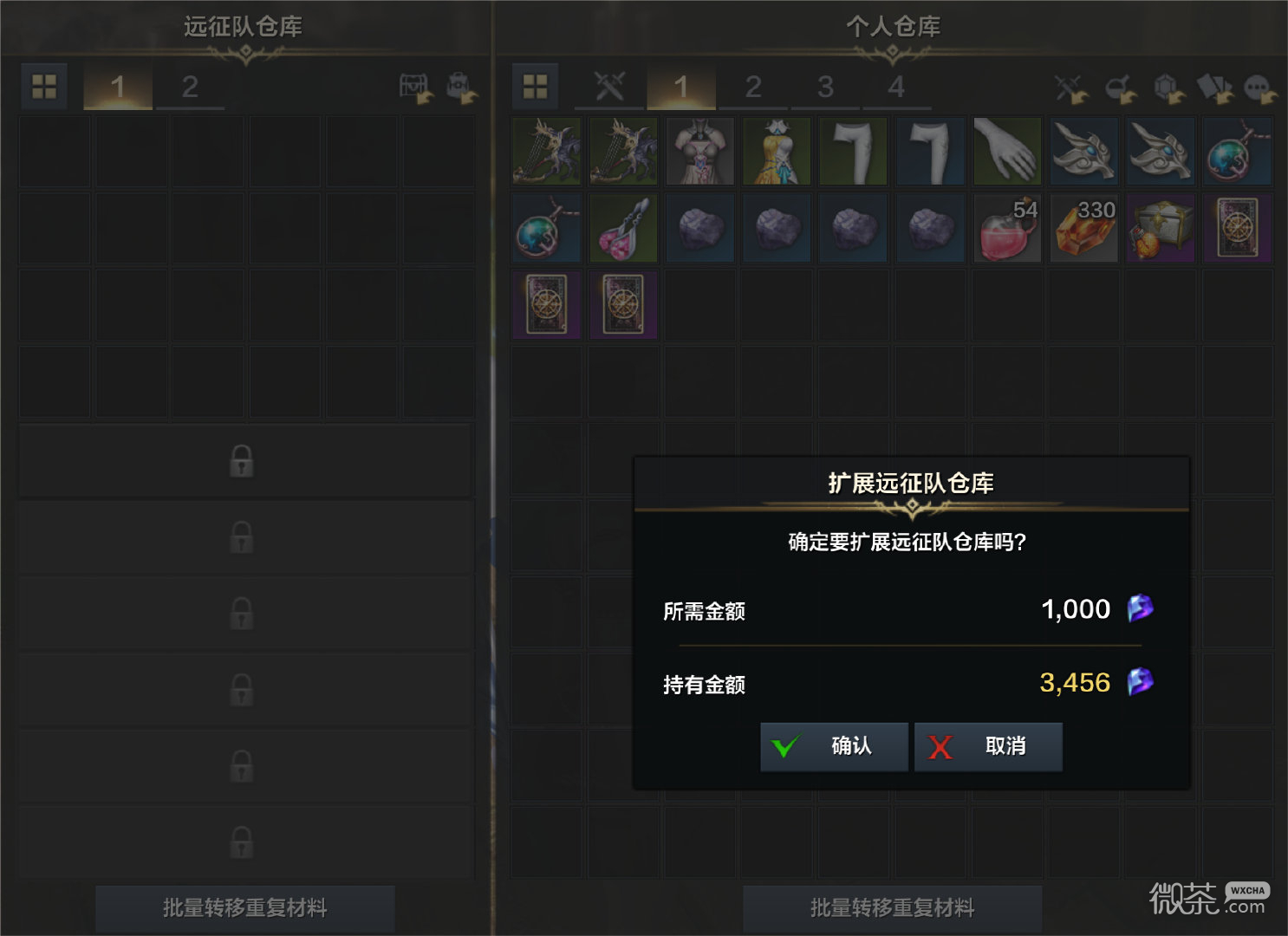Open personal storage tab 4
Viewport: 1288px width, 936px height.
coord(896,87)
